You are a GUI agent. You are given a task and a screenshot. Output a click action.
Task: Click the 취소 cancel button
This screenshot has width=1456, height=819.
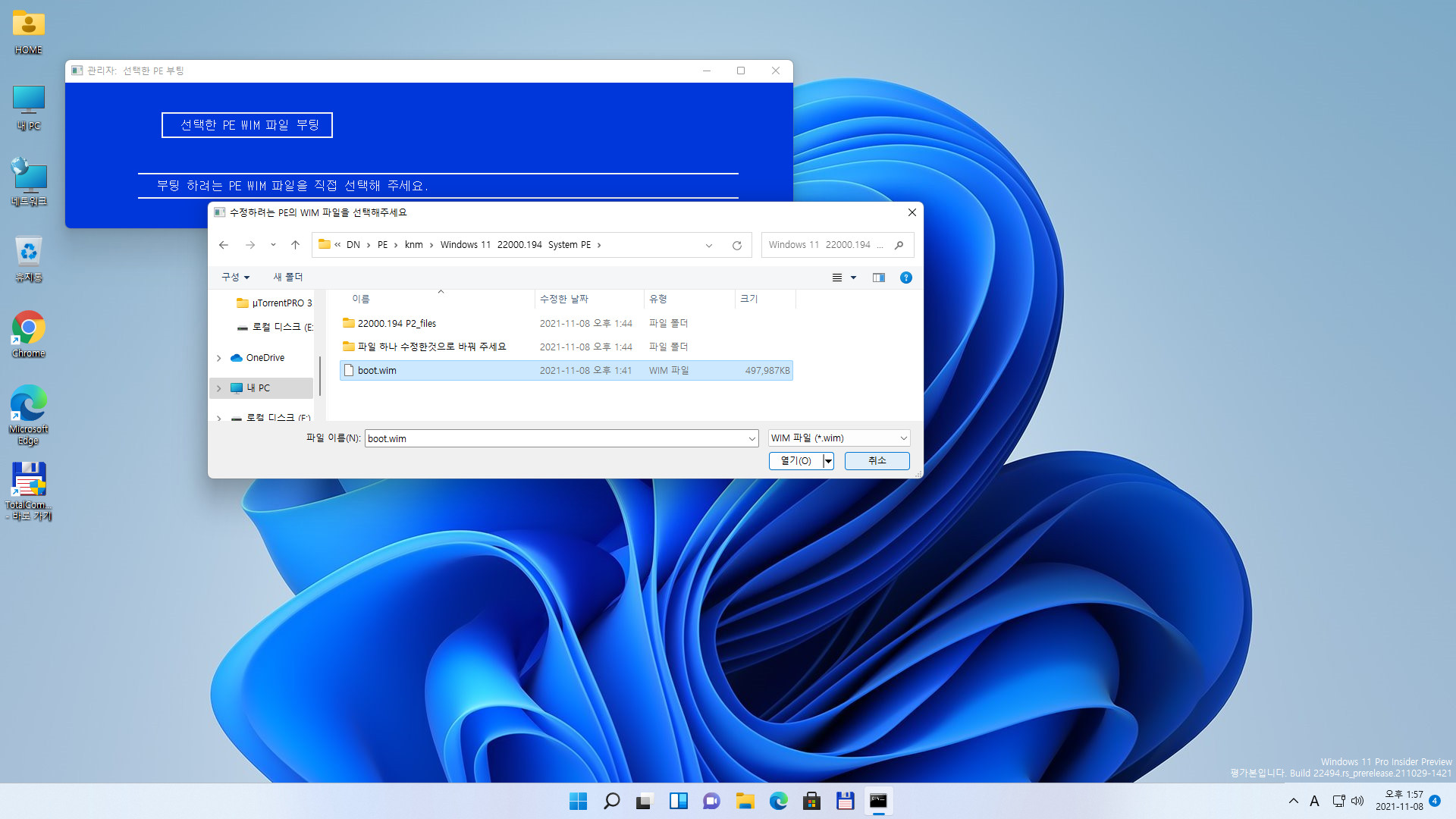coord(877,461)
